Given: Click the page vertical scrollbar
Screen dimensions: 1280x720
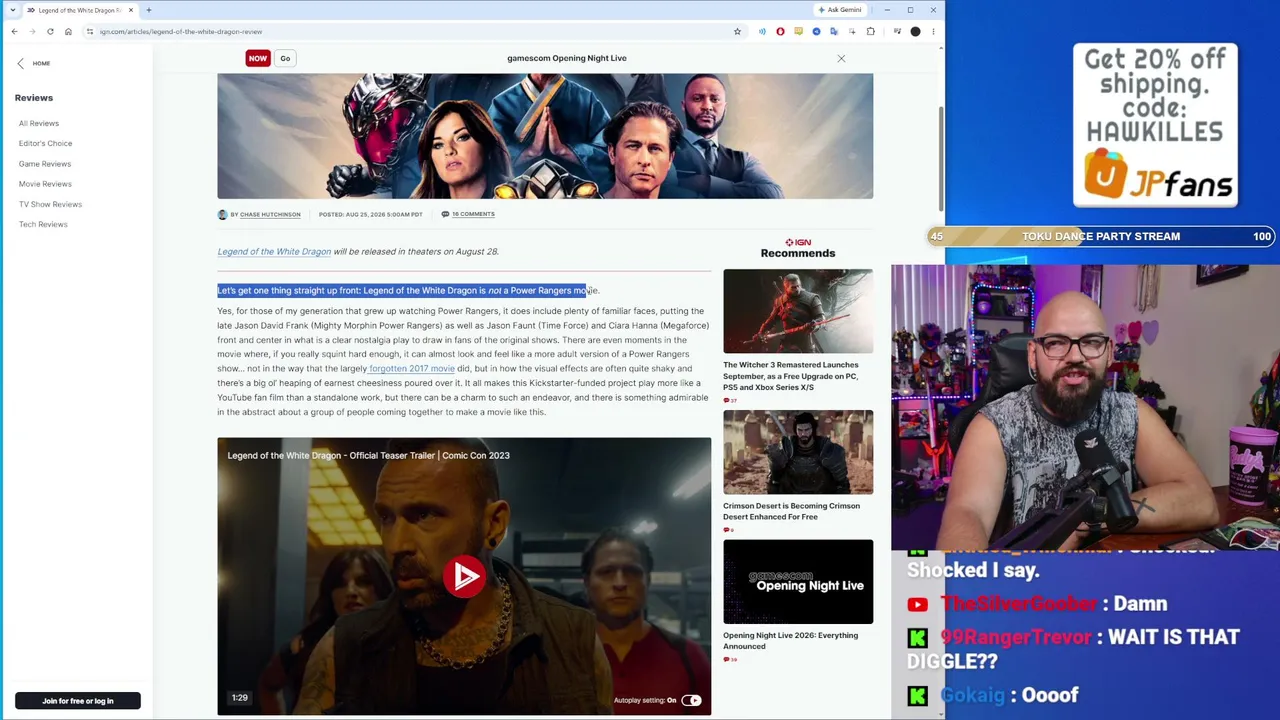Looking at the screenshot, I should (940, 160).
